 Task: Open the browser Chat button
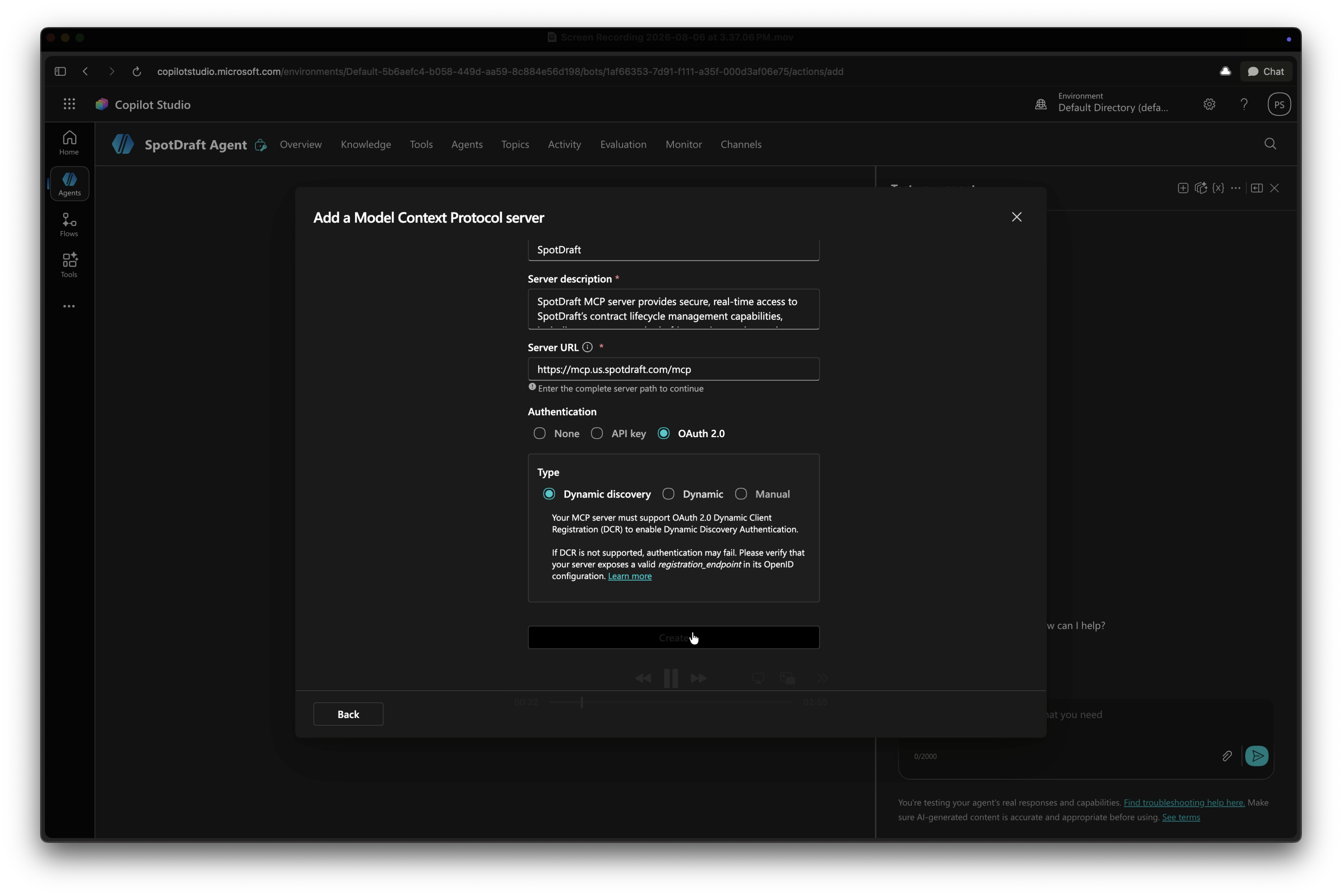pyautogui.click(x=1266, y=71)
